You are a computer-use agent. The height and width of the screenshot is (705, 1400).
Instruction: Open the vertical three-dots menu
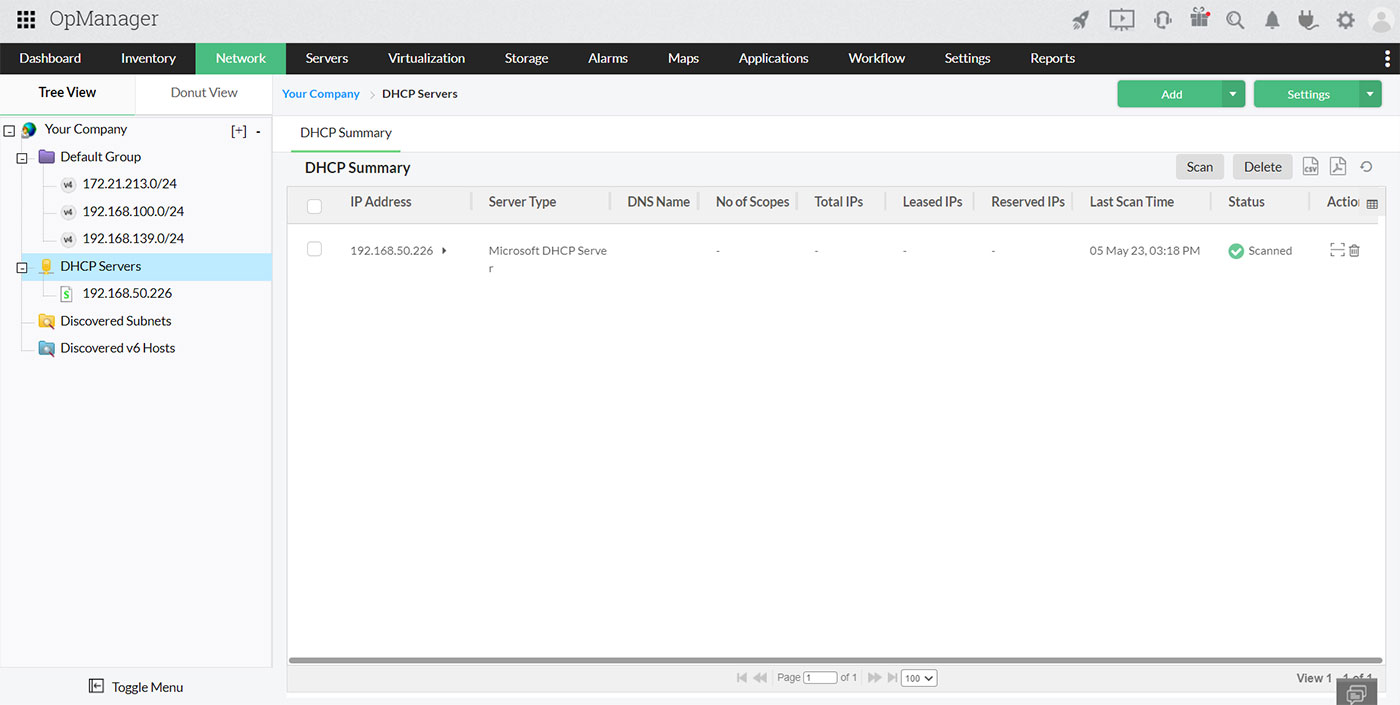pyautogui.click(x=1386, y=58)
